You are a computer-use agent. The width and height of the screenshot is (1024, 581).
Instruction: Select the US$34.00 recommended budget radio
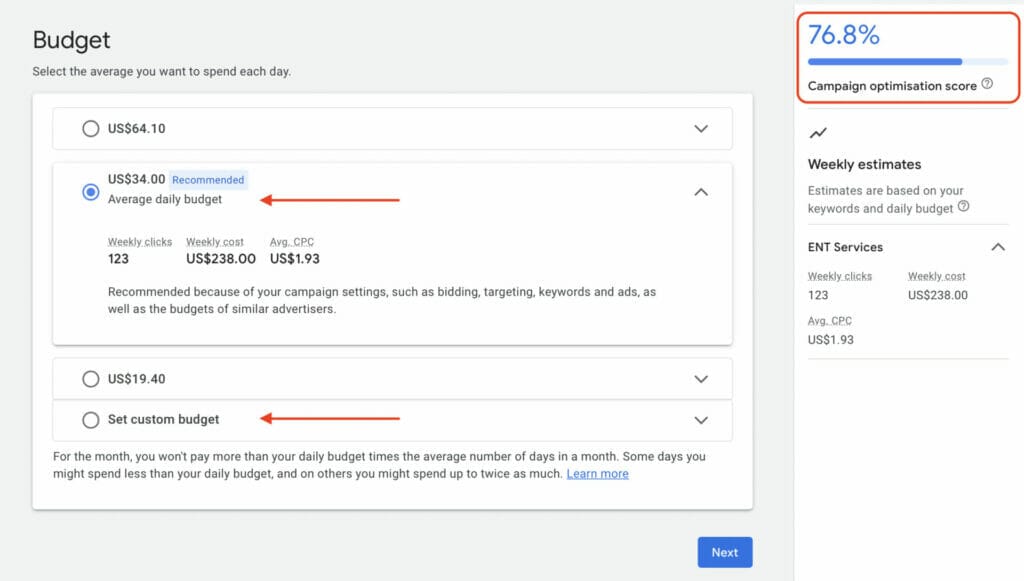click(91, 191)
